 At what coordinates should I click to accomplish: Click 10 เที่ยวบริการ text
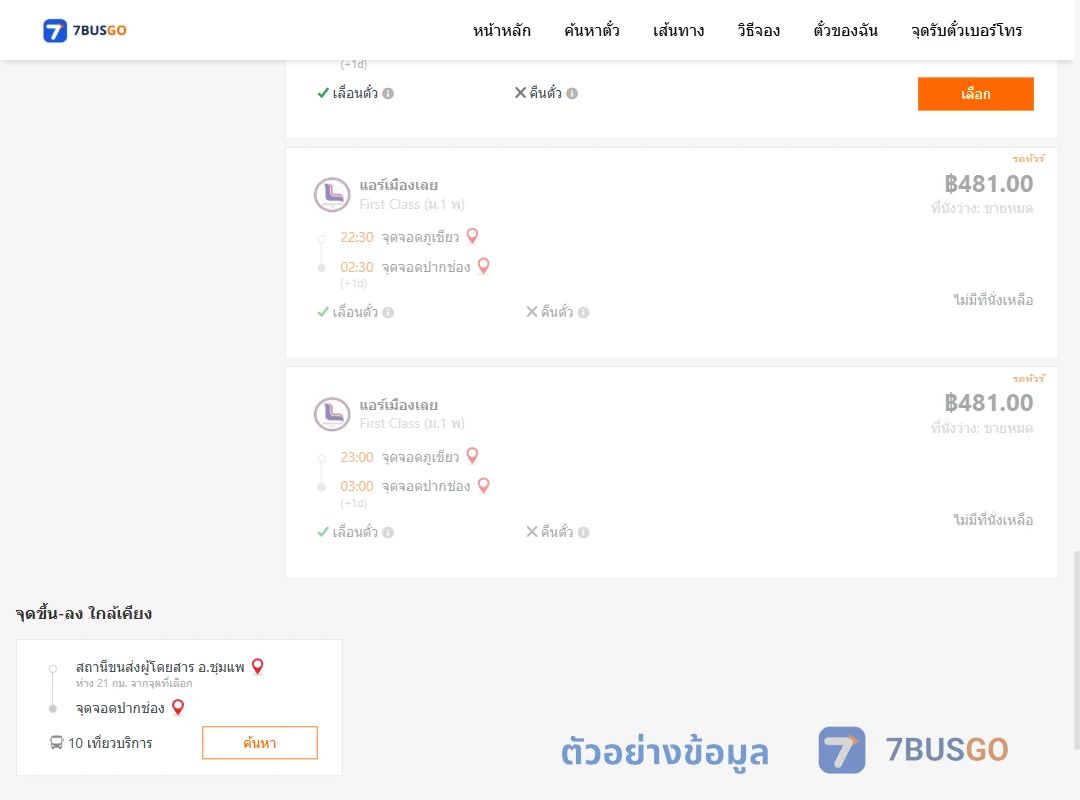click(x=110, y=743)
